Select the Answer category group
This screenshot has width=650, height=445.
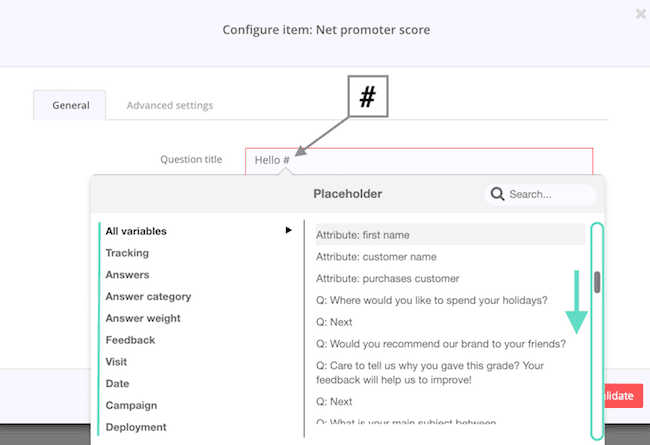pyautogui.click(x=148, y=297)
